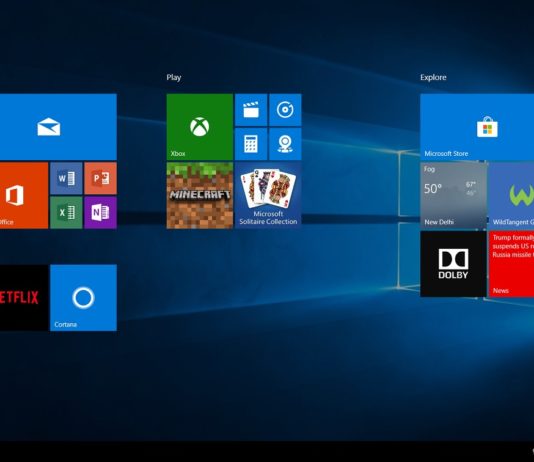Open the Excel tile
Screen dimensions: 534x462
click(x=66, y=212)
